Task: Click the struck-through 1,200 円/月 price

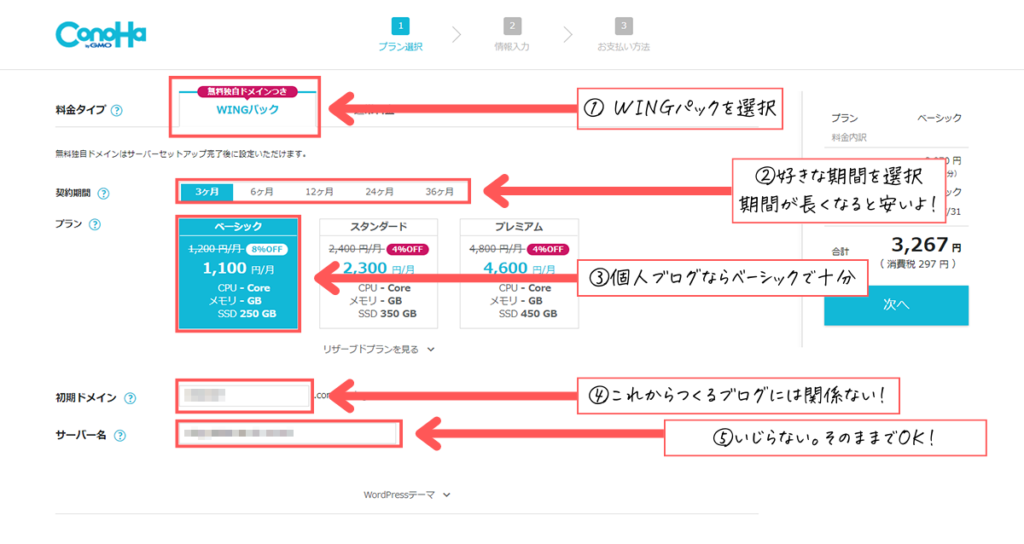Action: point(216,249)
